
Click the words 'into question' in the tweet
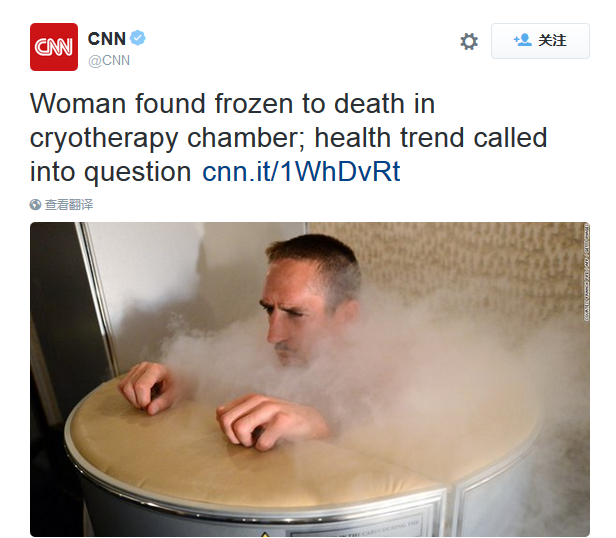pyautogui.click(x=110, y=172)
